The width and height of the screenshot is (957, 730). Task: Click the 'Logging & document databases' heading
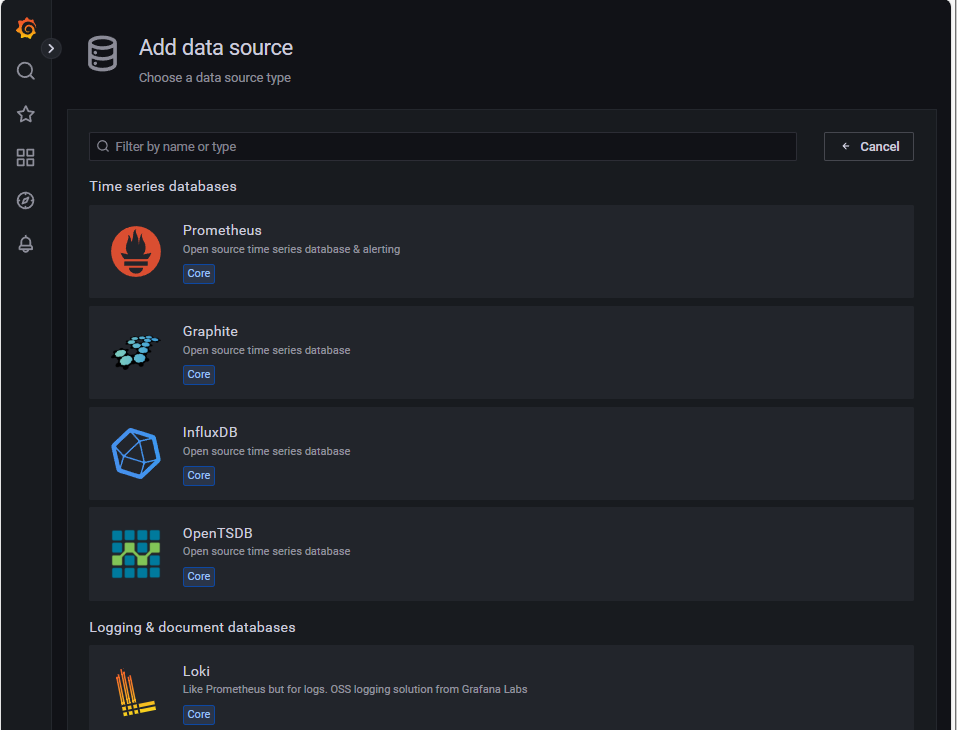[192, 627]
